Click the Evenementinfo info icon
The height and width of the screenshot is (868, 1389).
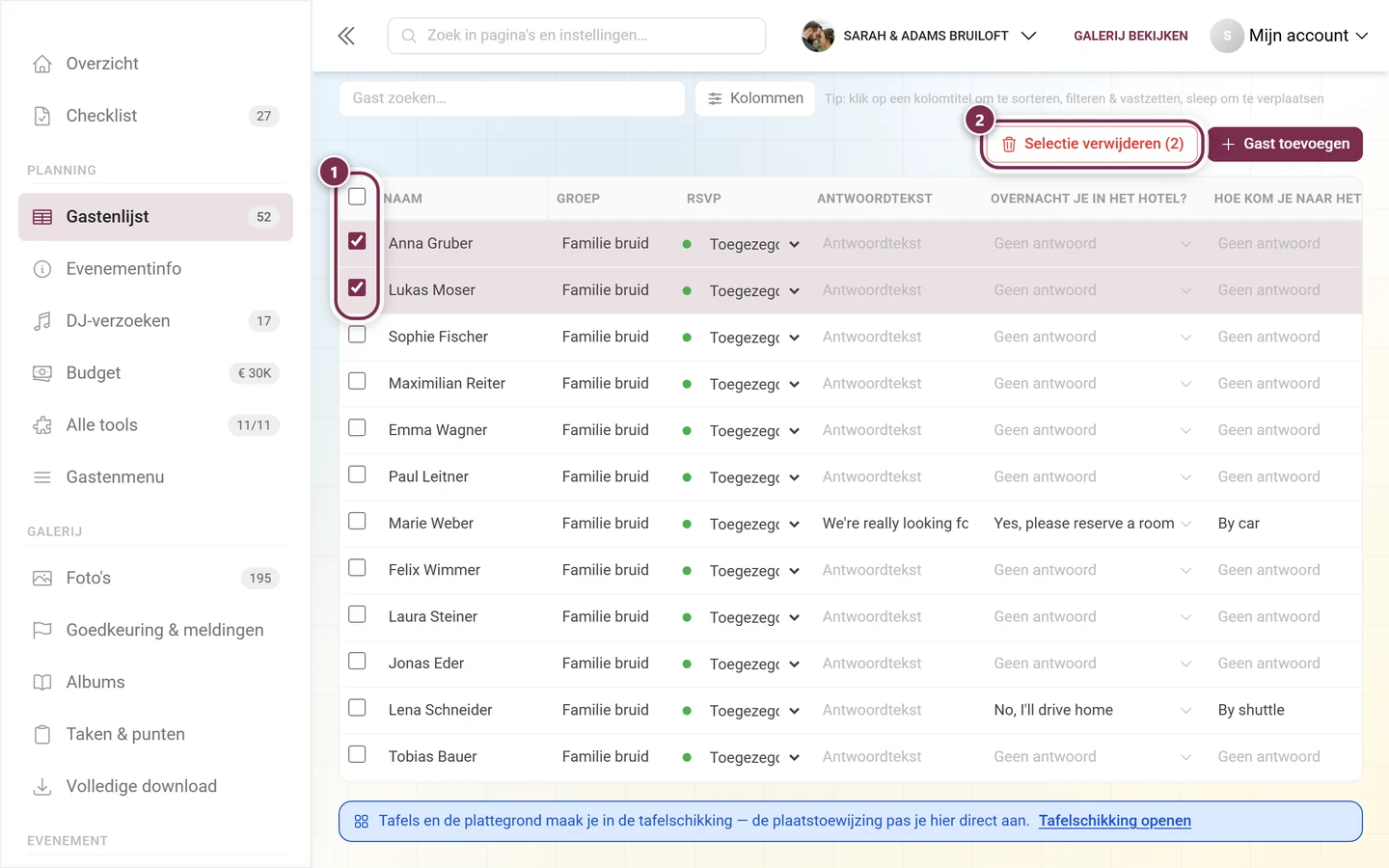pyautogui.click(x=42, y=269)
